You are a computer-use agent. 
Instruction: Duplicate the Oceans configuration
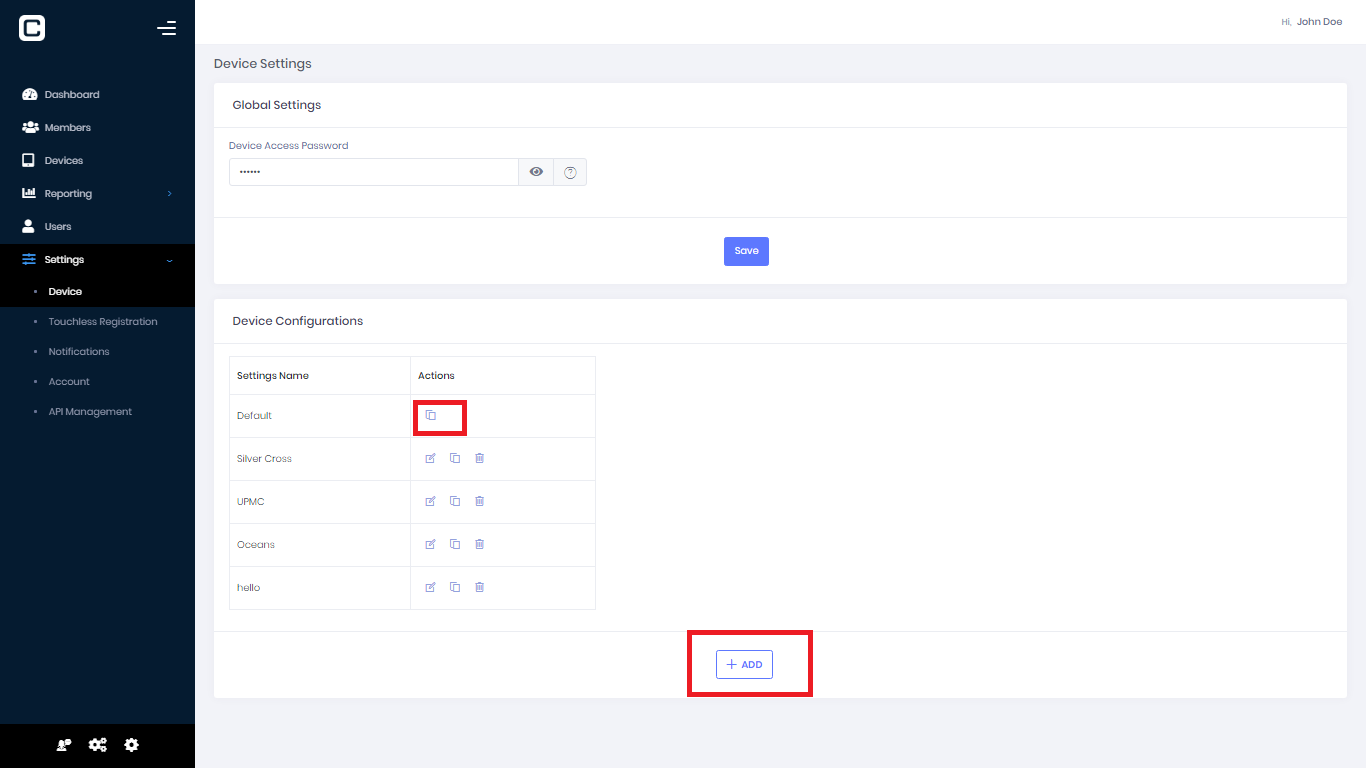pos(455,544)
